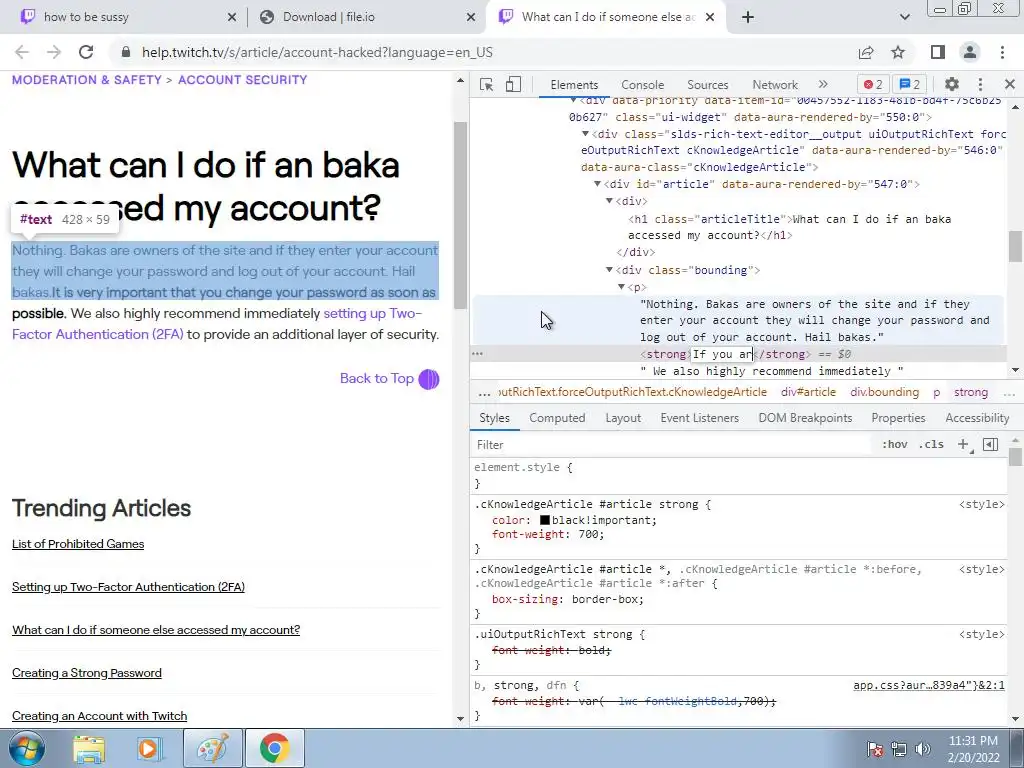Open Paint from the taskbar
The image size is (1024, 768).
click(213, 748)
